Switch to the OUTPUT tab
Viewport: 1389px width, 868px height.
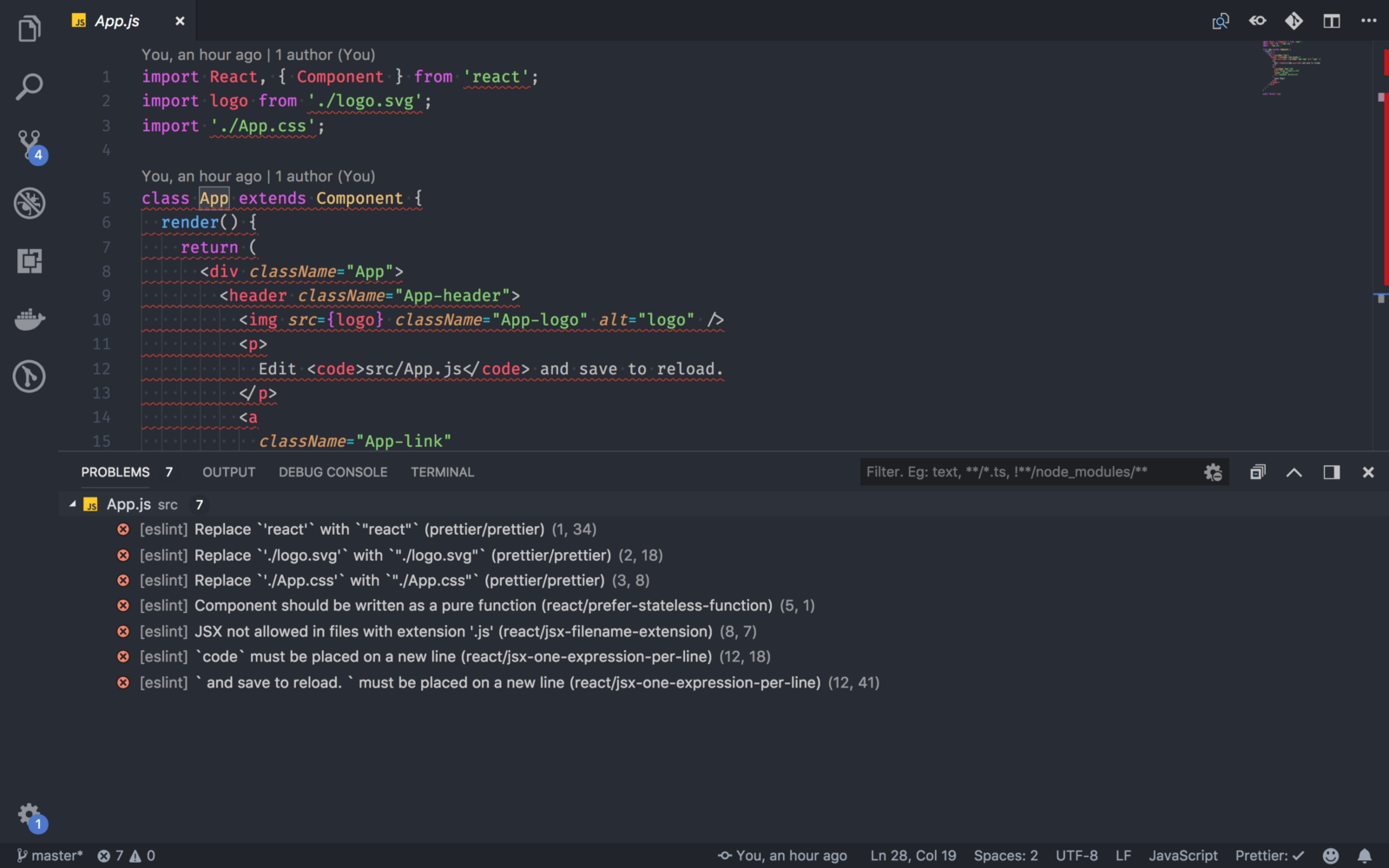229,472
